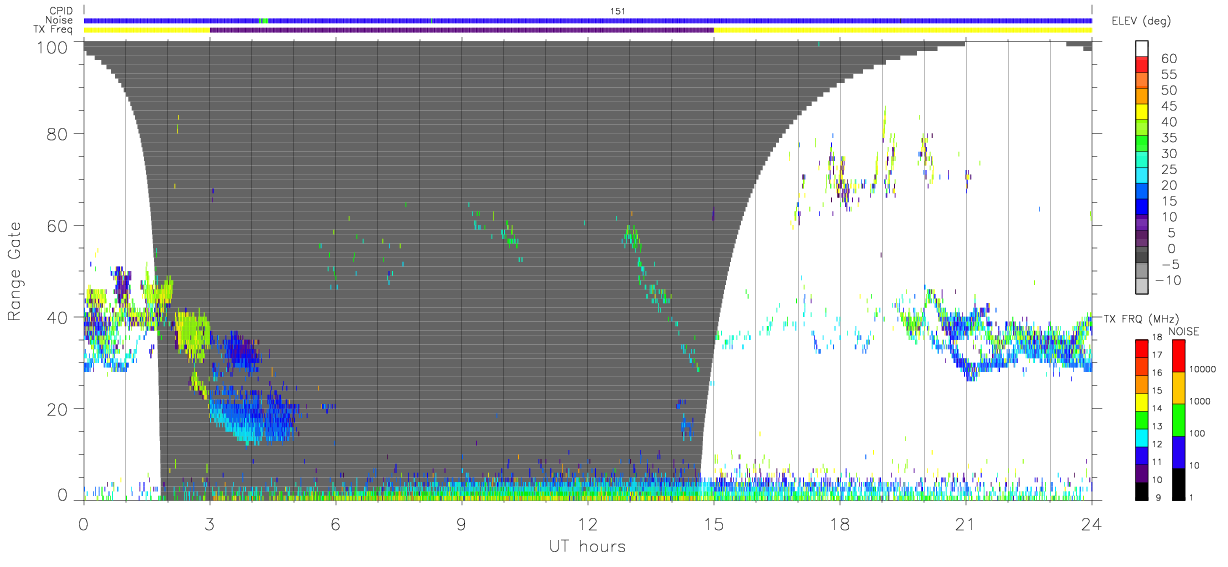Click the Range Gate axis title

pos(15,270)
